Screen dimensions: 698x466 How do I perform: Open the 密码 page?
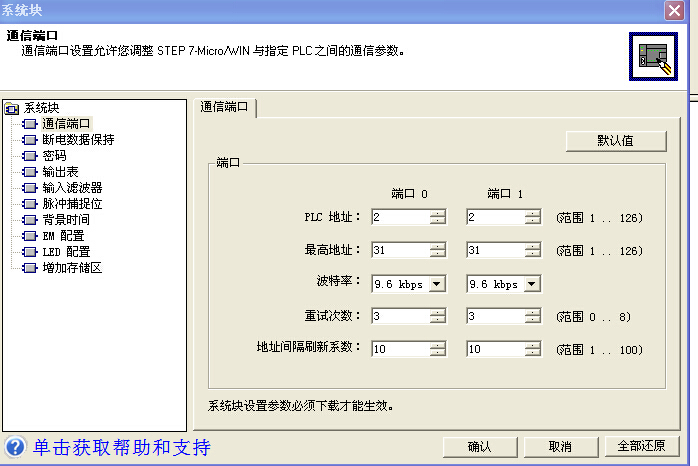[x=54, y=156]
